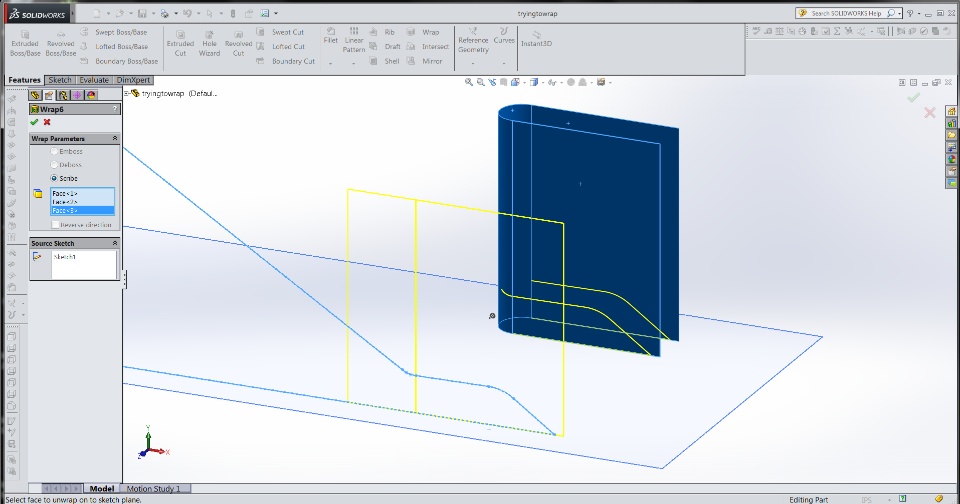960x504 pixels.
Task: Select the Extruded Boss/Base tool
Action: coord(25,43)
